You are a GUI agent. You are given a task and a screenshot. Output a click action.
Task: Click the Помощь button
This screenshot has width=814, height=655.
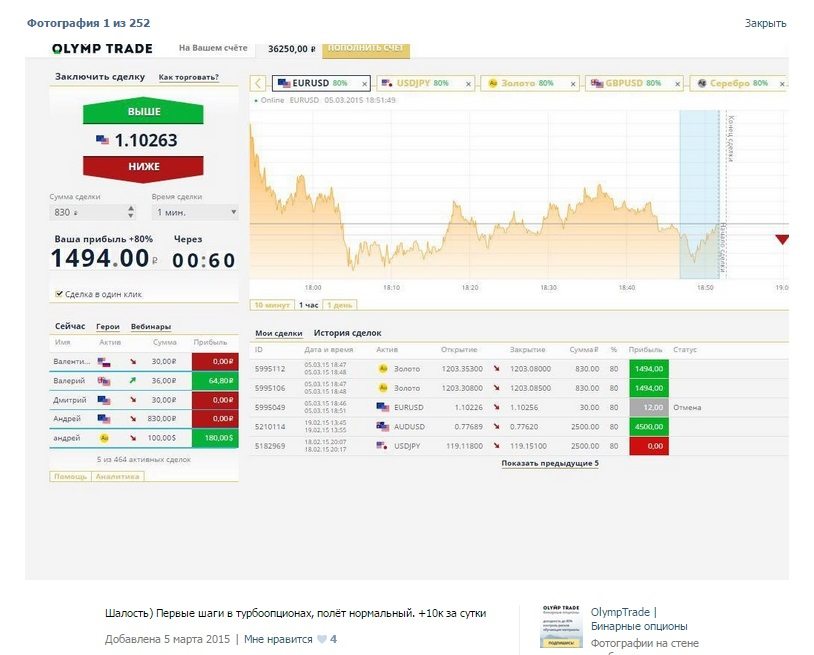[x=71, y=476]
